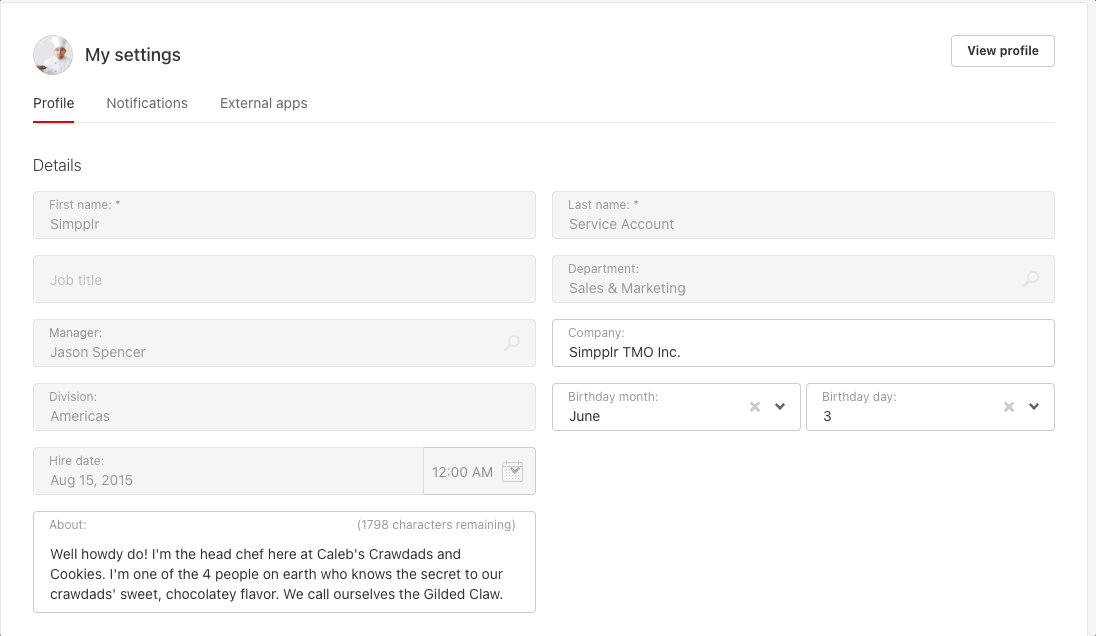
Task: Expand the Birthday day dropdown
Action: 1034,407
